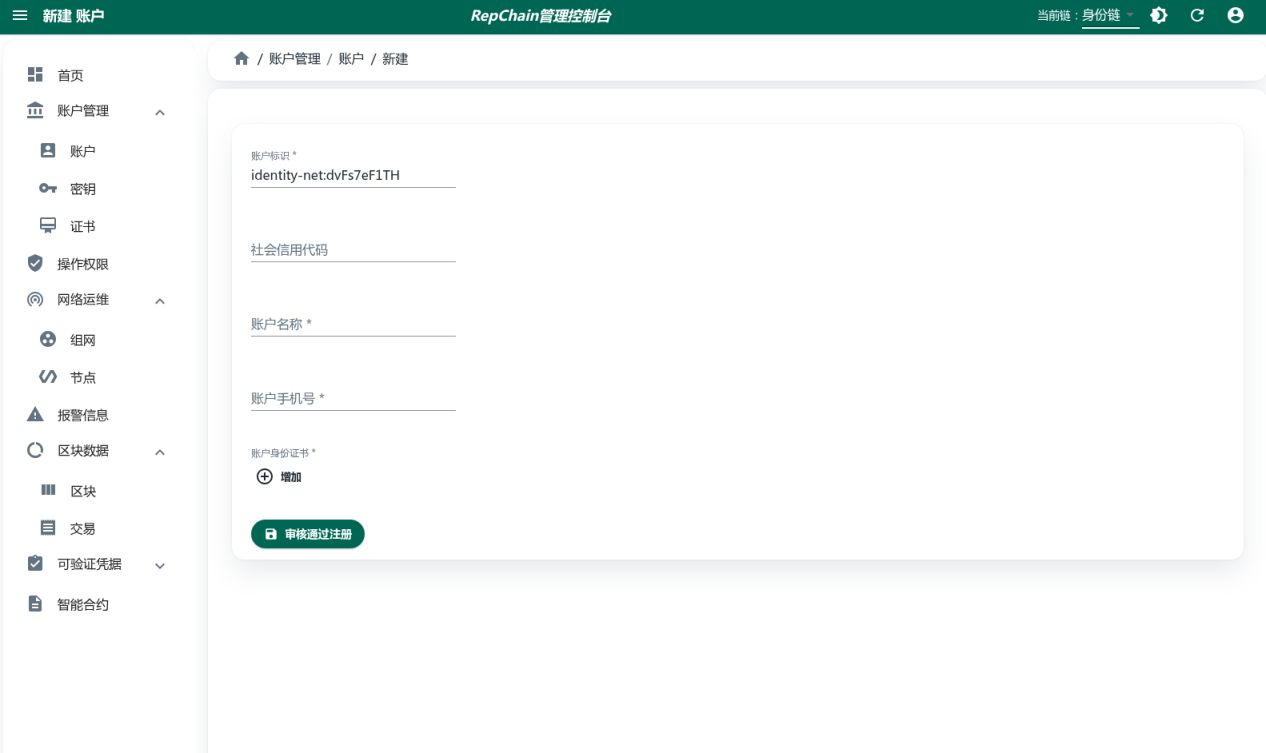Viewport: 1266px width, 753px height.
Task: Click the 网络运维 signal icon
Action: [35, 299]
